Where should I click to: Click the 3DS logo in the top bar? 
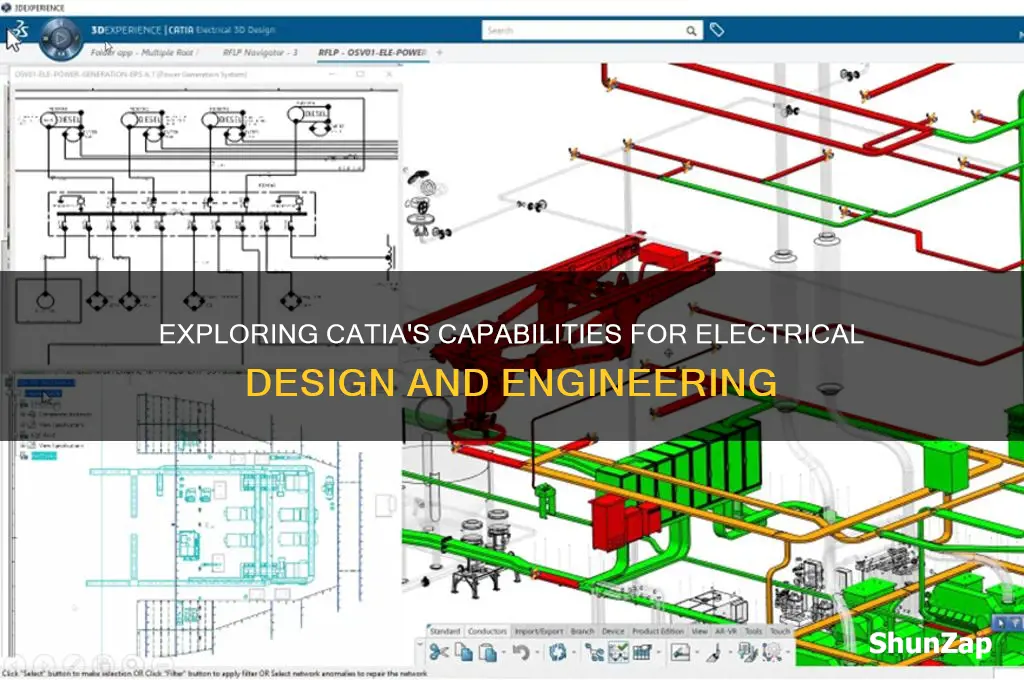pos(20,29)
